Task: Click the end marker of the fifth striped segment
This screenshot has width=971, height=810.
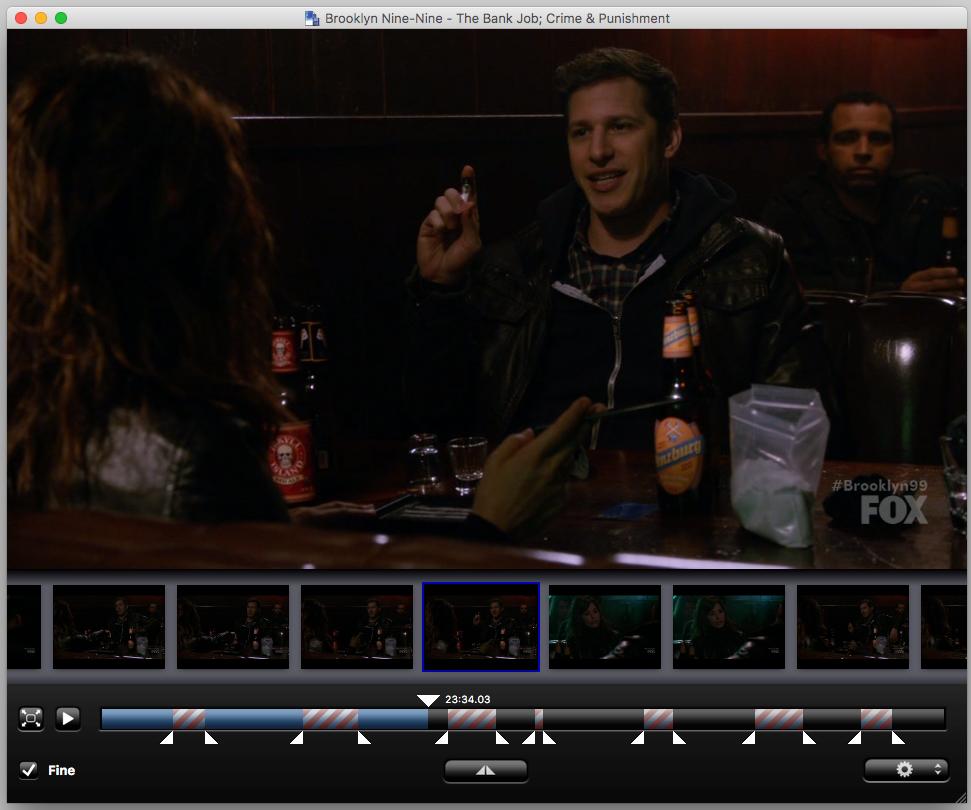Action: (x=679, y=738)
